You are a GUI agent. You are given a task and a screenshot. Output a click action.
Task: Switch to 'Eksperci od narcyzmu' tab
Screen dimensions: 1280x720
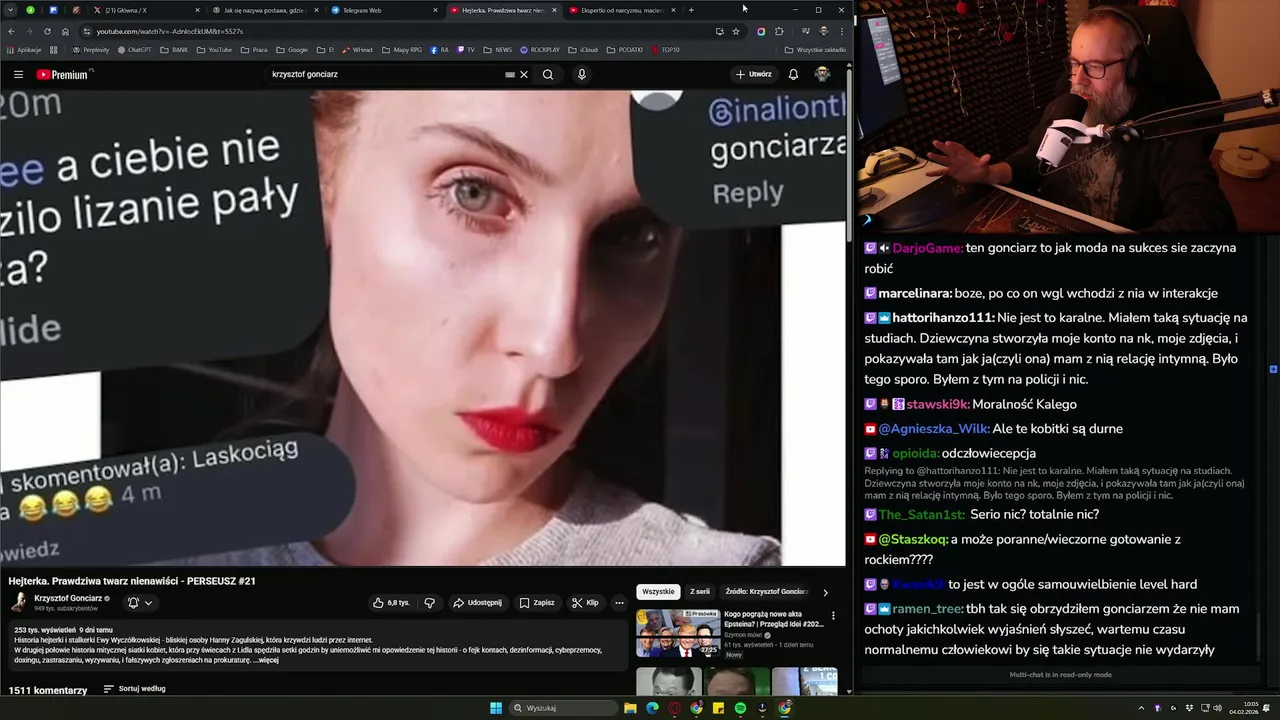pyautogui.click(x=620, y=10)
